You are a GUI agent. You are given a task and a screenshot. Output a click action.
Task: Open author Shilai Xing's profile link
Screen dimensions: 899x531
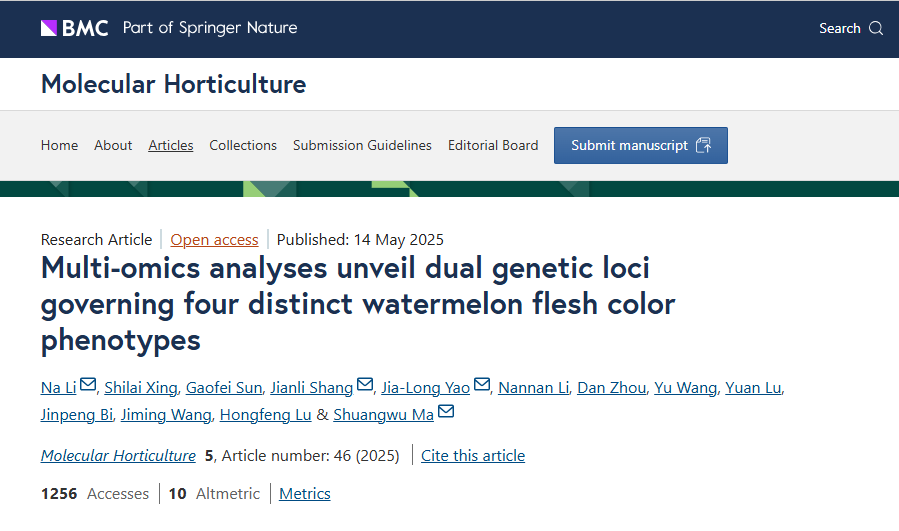(x=142, y=388)
